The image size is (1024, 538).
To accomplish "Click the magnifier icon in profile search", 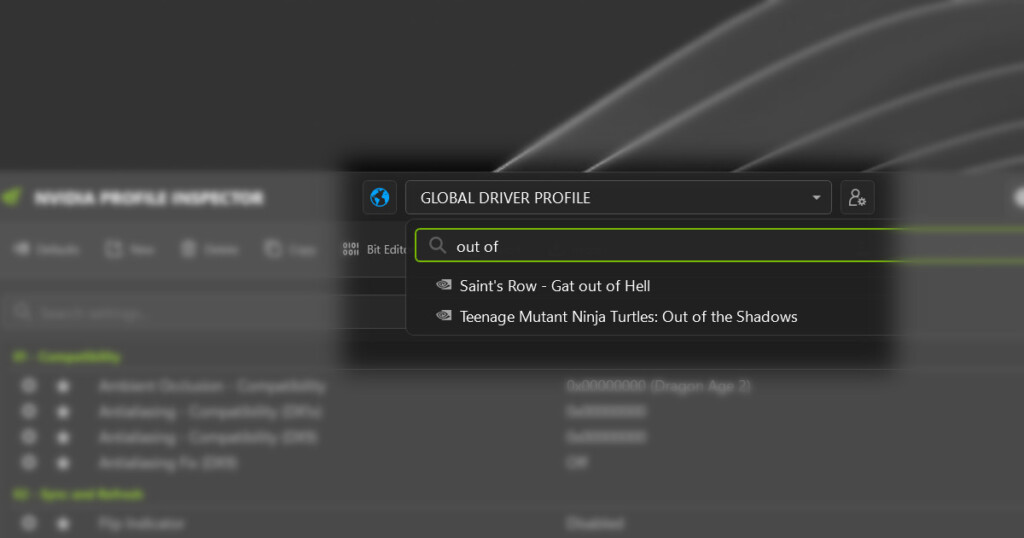I will pyautogui.click(x=437, y=245).
